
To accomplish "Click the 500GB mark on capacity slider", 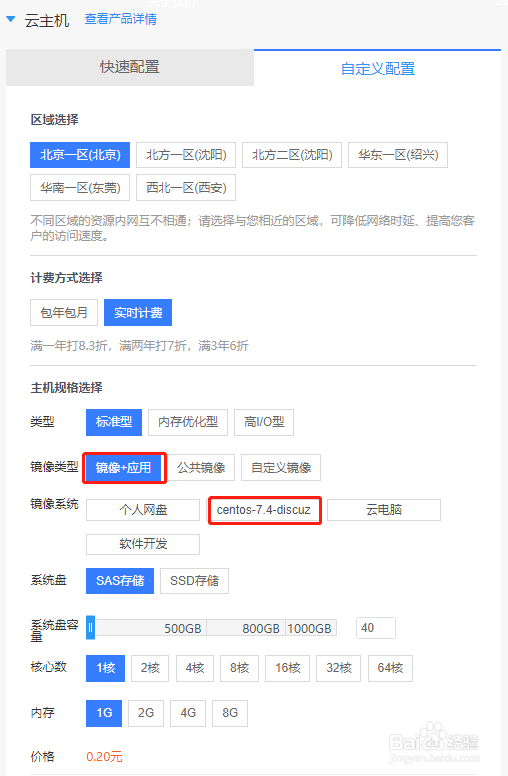I will 183,629.
